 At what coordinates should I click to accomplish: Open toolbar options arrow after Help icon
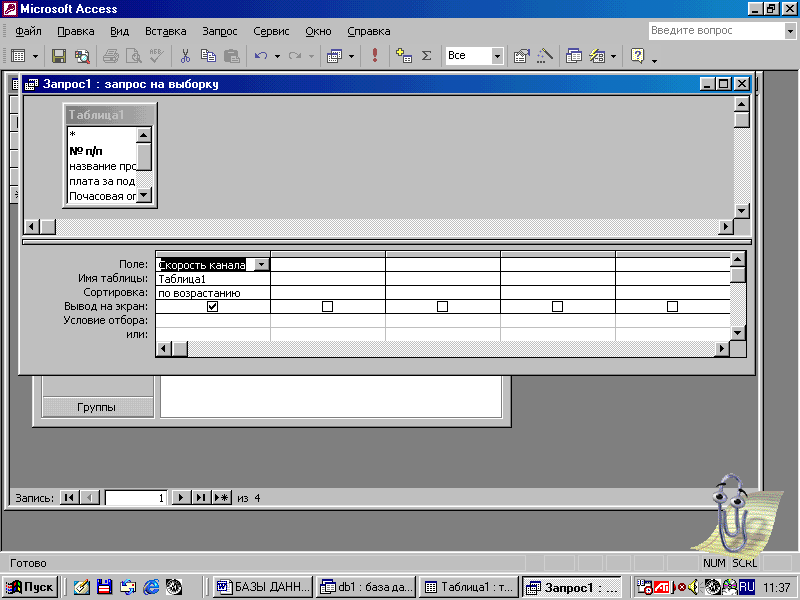(655, 60)
